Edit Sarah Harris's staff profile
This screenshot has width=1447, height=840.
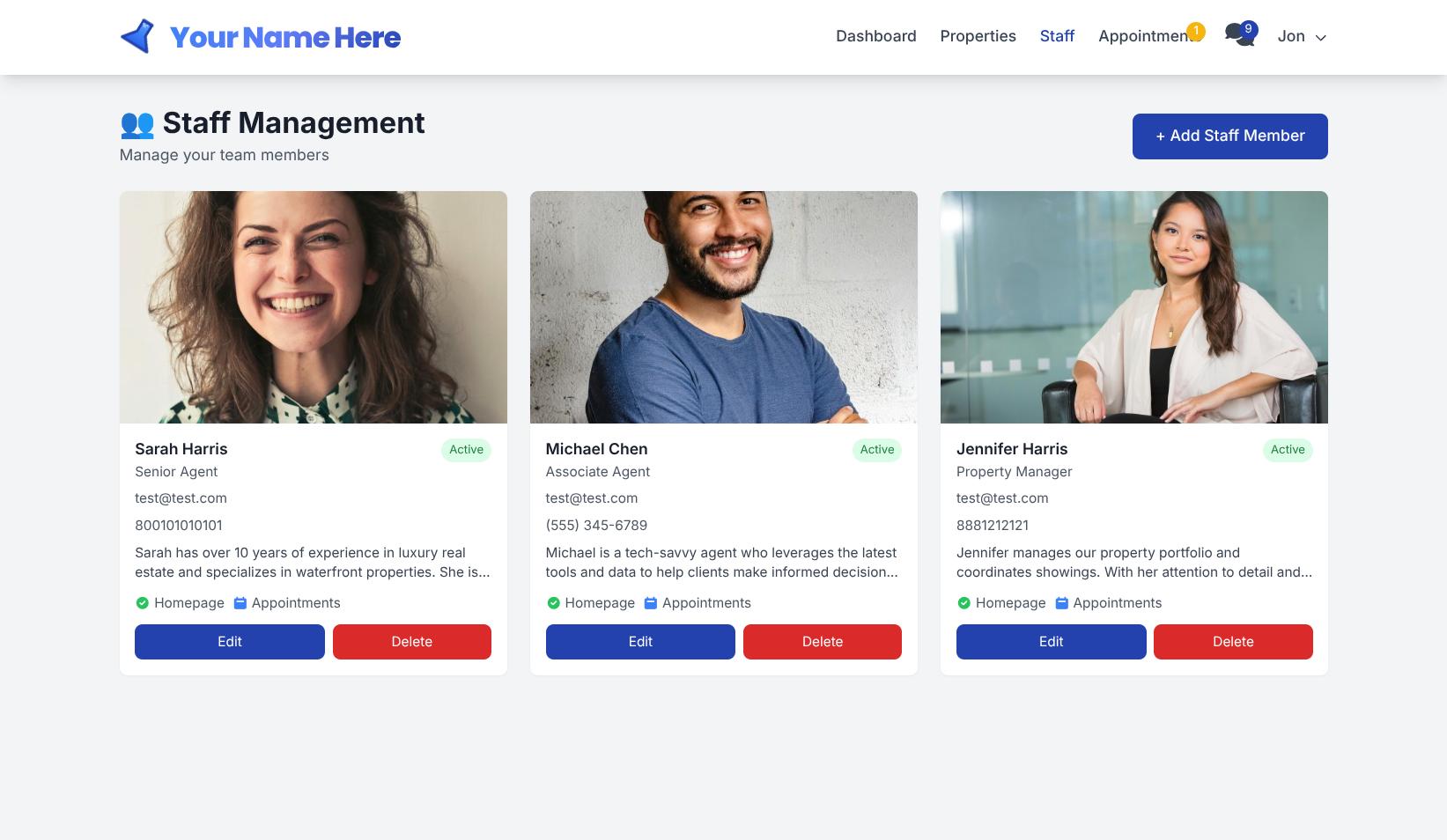(x=230, y=642)
